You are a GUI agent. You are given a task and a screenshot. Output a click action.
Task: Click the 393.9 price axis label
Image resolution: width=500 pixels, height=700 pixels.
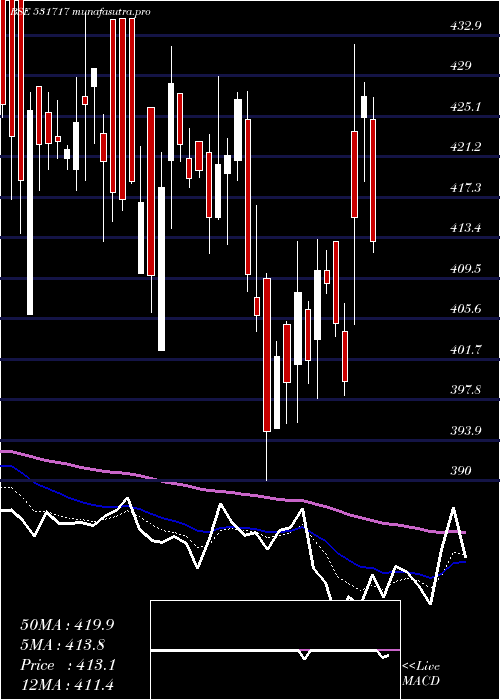tap(466, 430)
